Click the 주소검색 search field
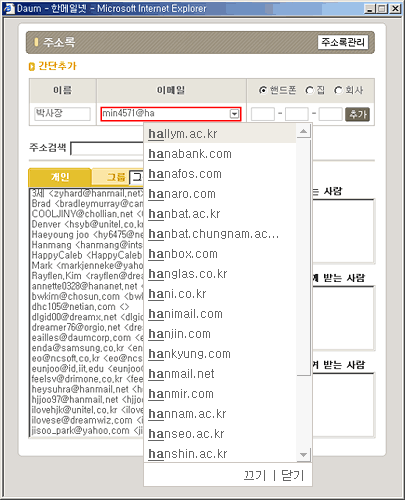This screenshot has height=500, width=405. tap(107, 148)
